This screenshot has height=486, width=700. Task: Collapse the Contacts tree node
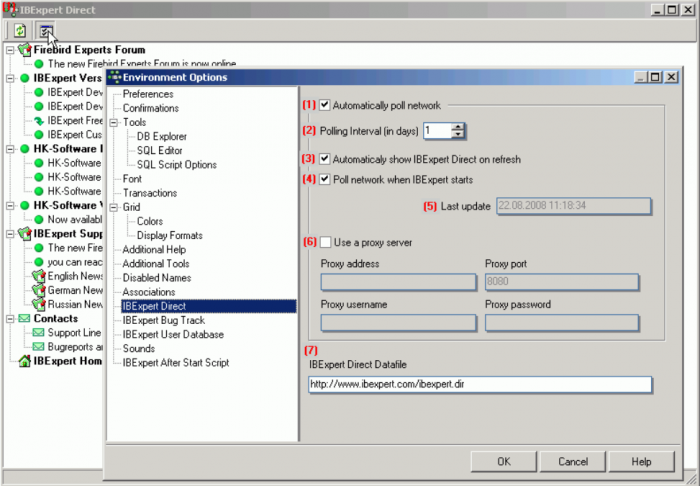coord(10,319)
